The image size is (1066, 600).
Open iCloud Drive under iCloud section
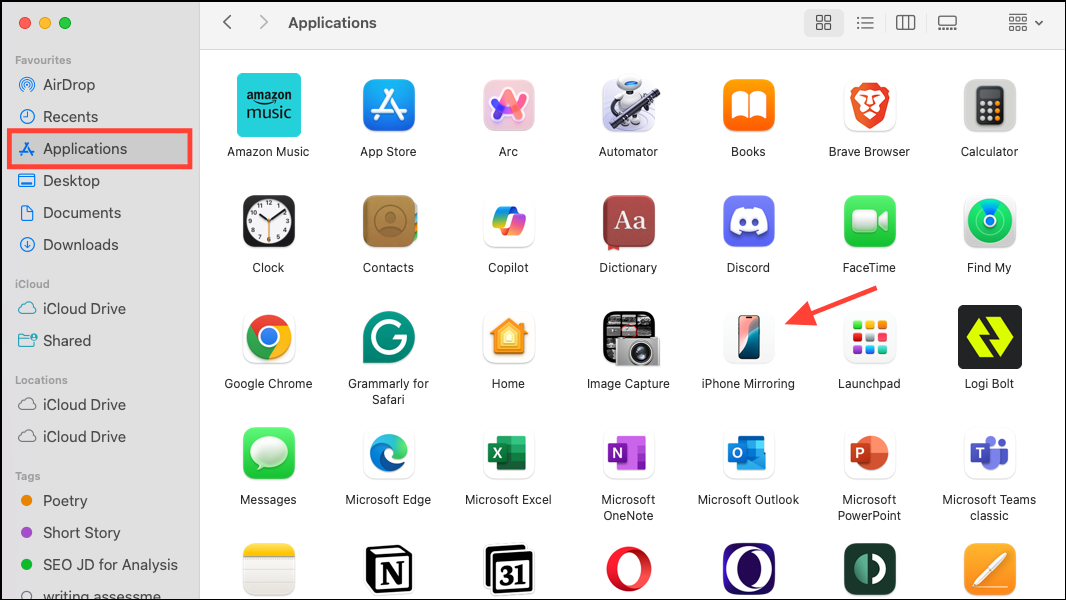[100, 308]
